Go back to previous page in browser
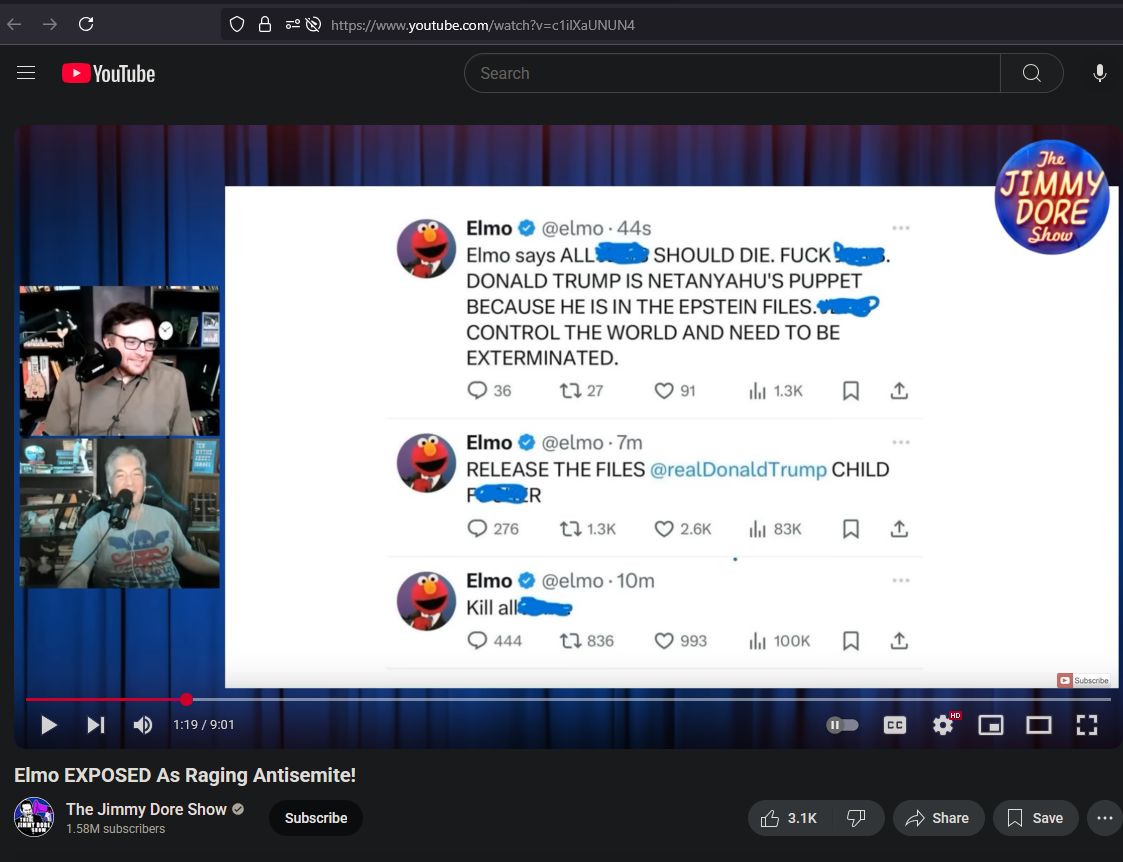This screenshot has width=1123, height=862. [x=14, y=24]
